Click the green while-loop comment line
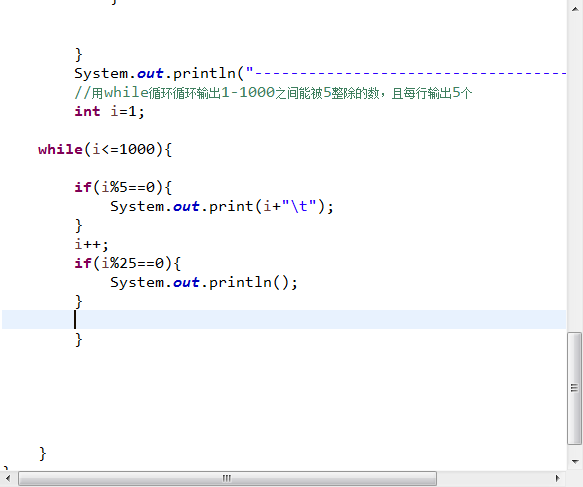 [x=273, y=93]
